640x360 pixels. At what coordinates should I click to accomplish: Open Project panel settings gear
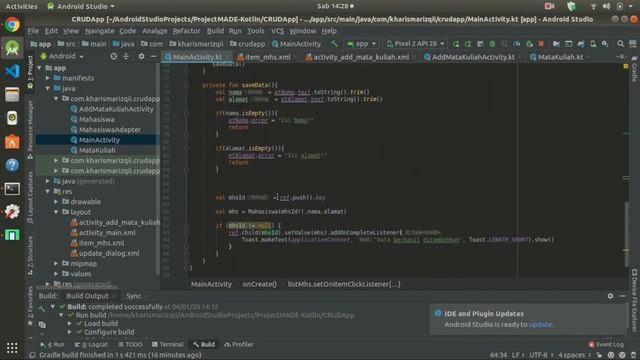click(x=141, y=56)
